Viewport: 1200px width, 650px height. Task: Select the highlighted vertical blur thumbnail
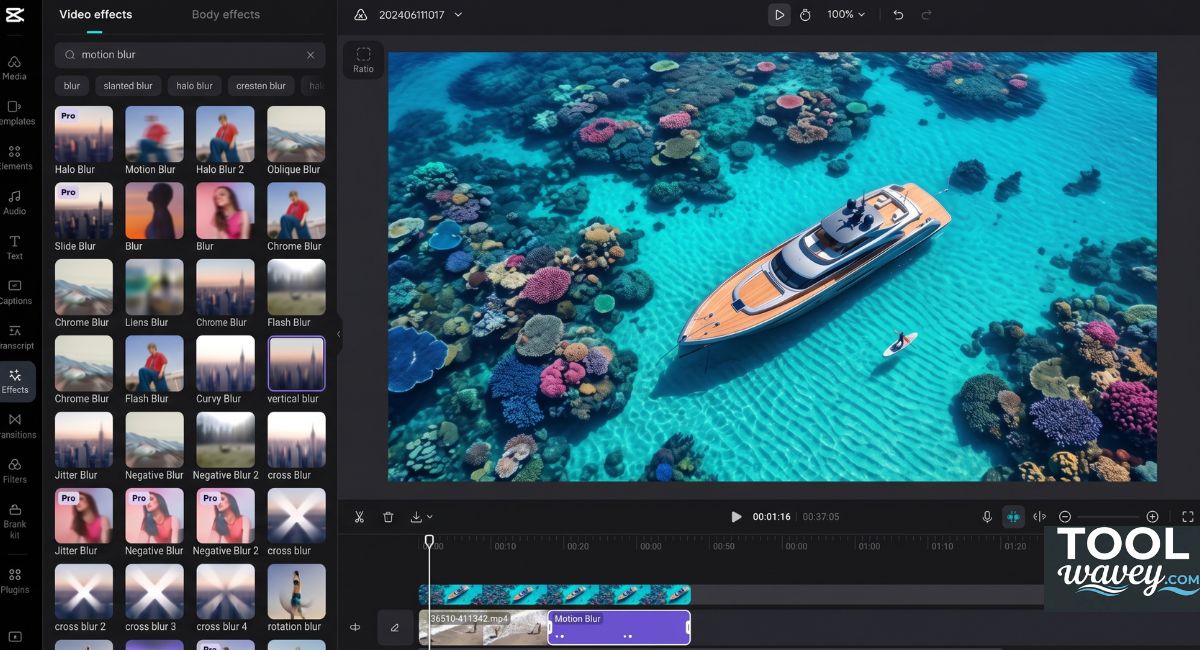pos(296,364)
